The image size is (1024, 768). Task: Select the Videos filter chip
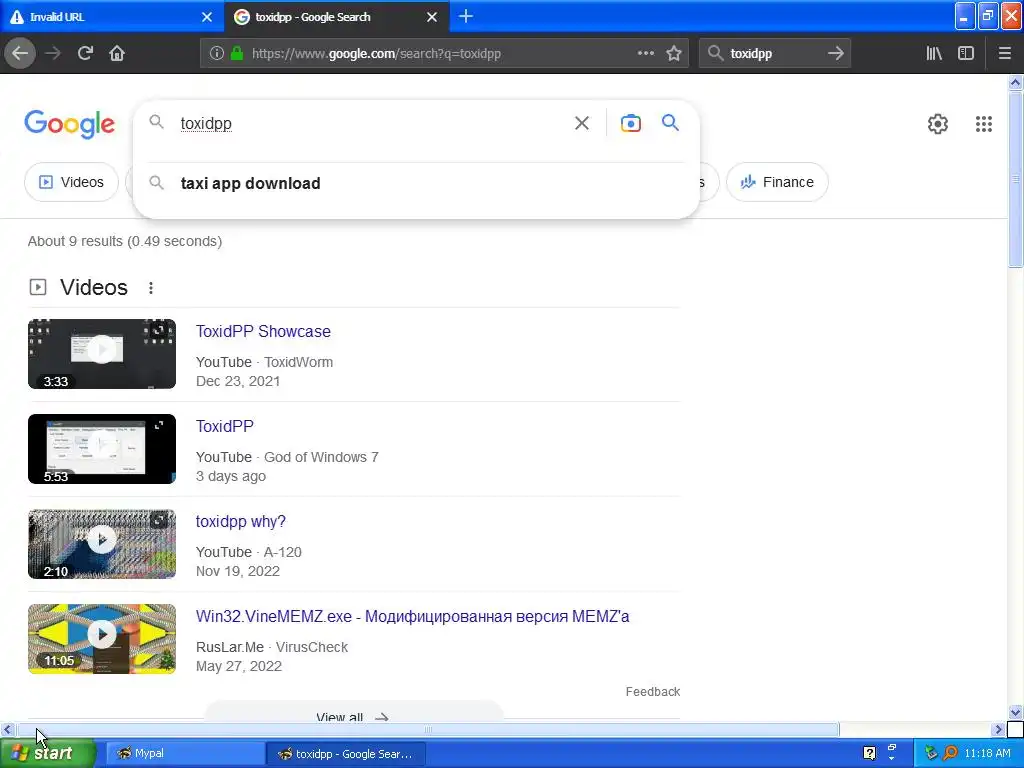[71, 182]
